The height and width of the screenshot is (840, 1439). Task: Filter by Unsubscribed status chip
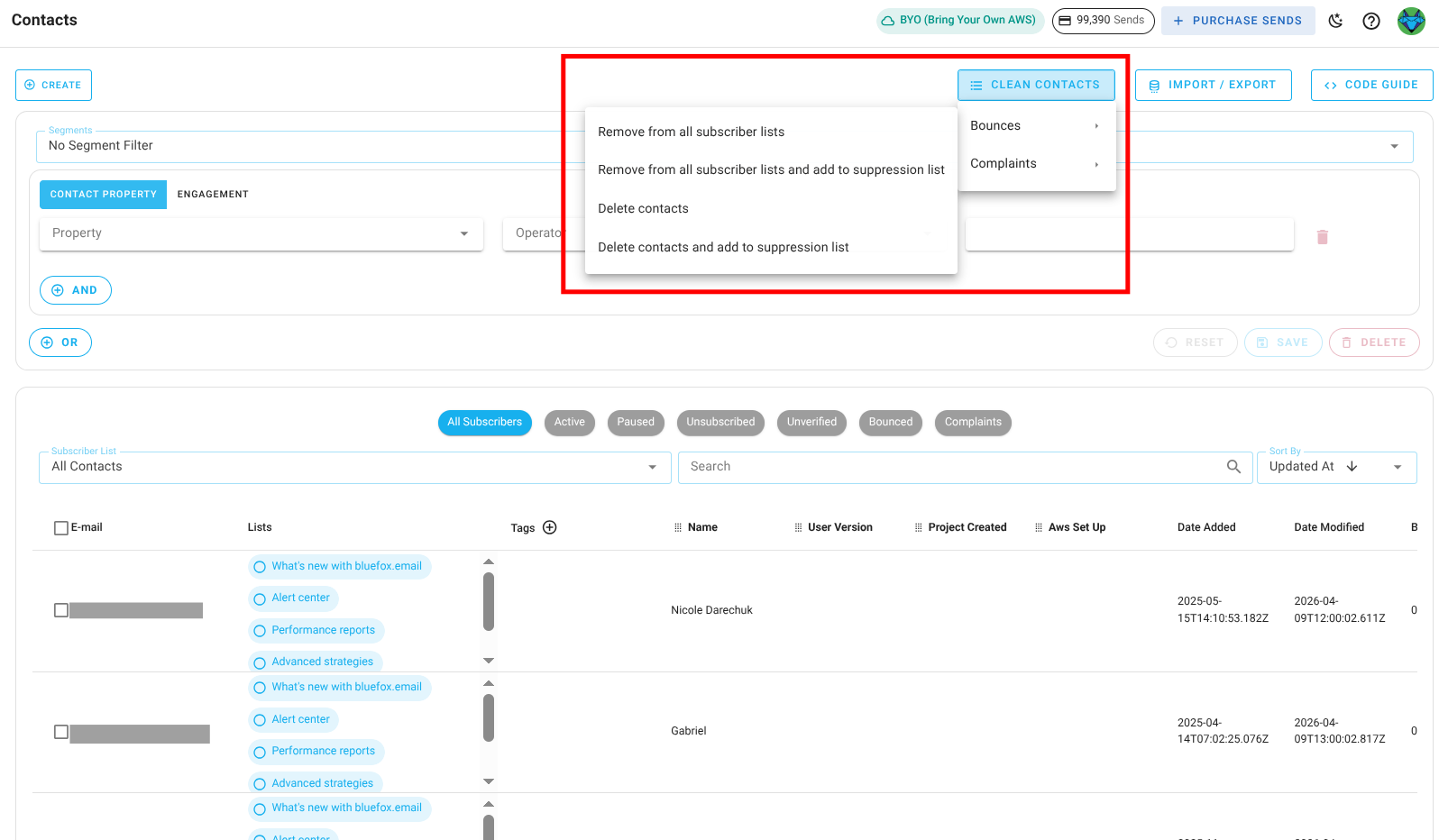(720, 422)
